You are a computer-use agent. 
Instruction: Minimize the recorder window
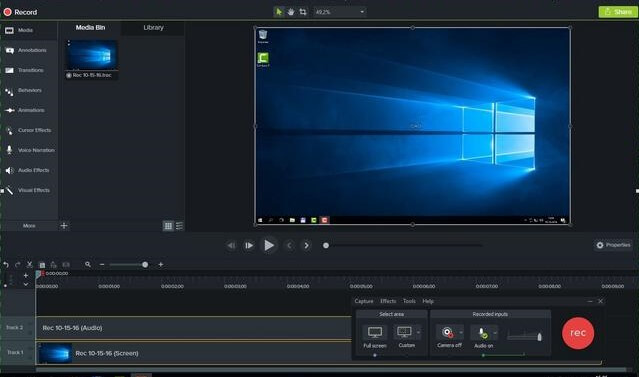pyautogui.click(x=590, y=301)
